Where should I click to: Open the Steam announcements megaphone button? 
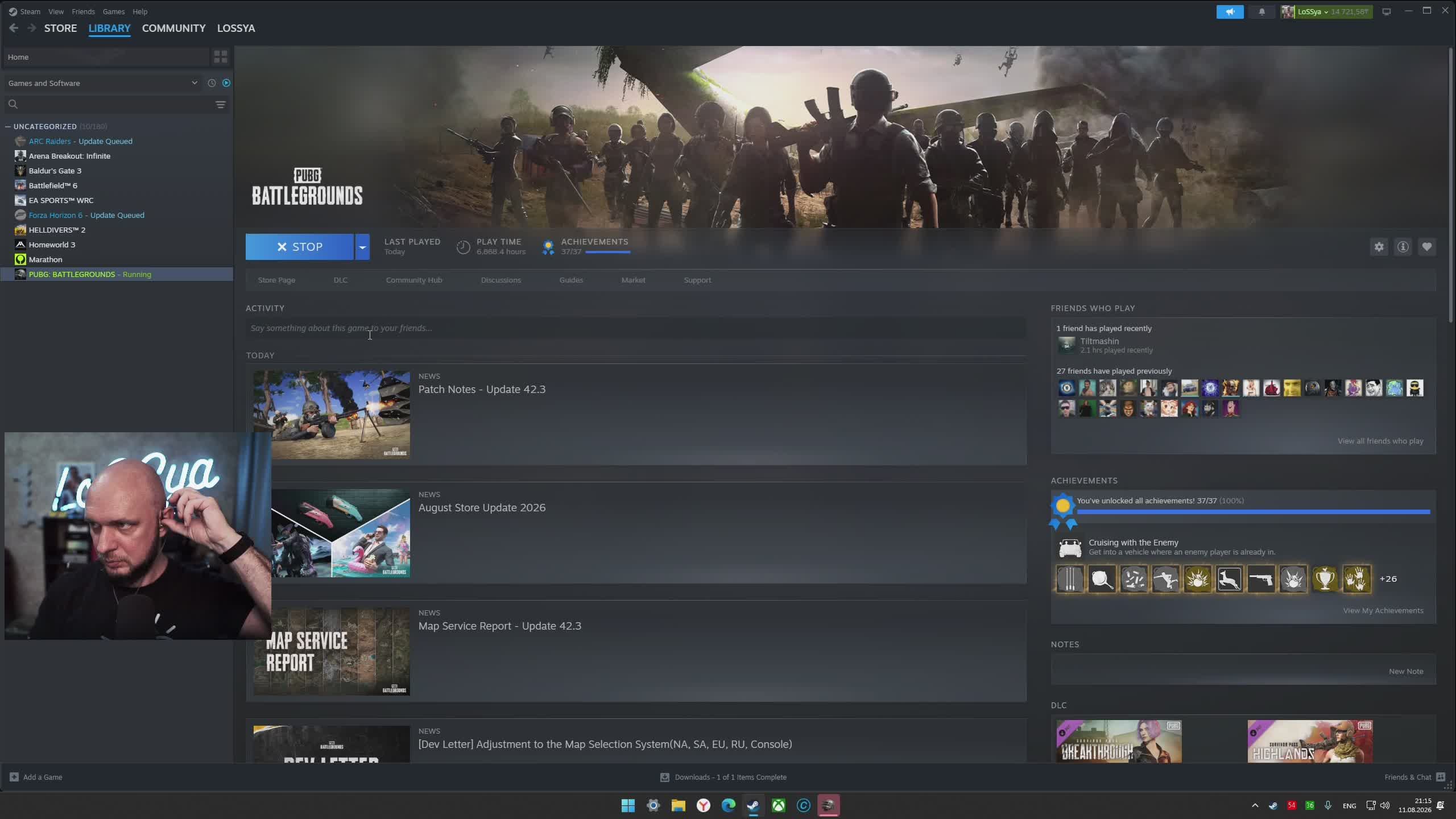(x=1230, y=12)
